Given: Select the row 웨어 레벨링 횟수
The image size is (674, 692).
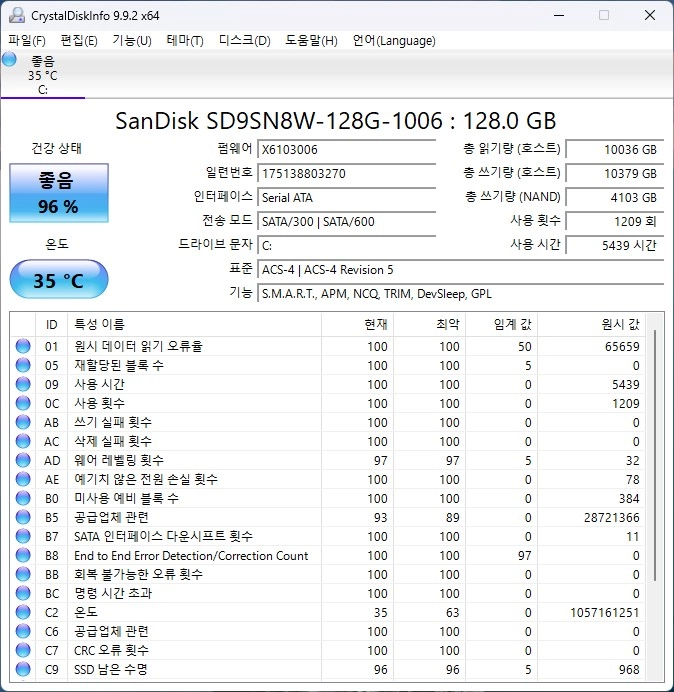Looking at the screenshot, I should tap(328, 460).
